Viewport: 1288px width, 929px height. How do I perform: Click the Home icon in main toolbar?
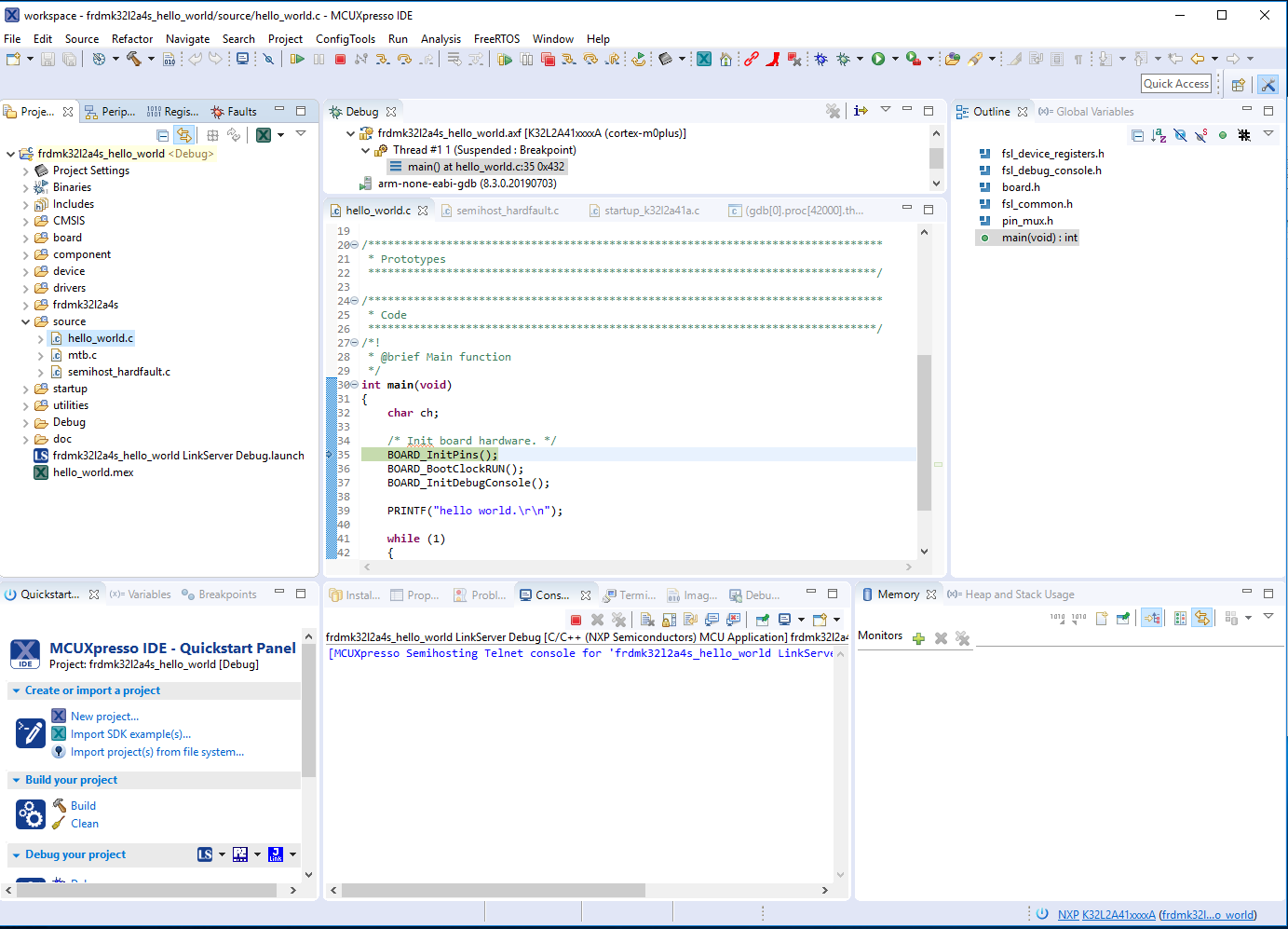click(725, 59)
